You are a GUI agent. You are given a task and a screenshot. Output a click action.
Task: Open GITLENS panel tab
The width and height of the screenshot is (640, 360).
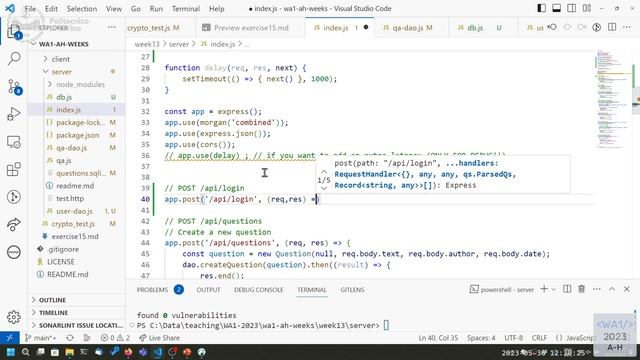[352, 289]
